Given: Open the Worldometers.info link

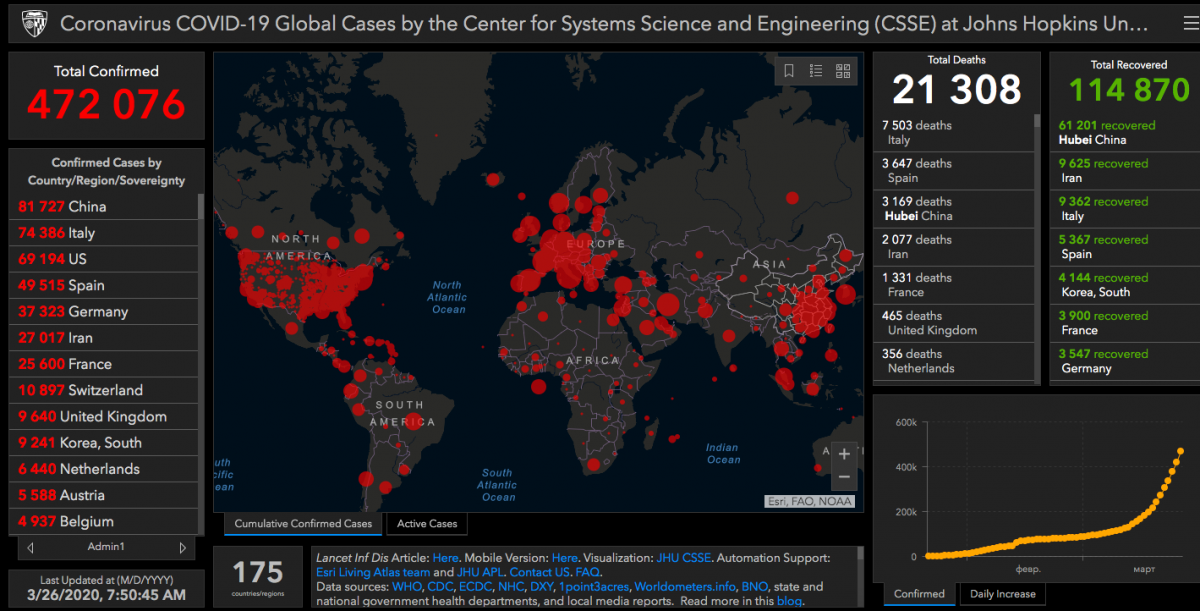Looking at the screenshot, I should [685, 586].
